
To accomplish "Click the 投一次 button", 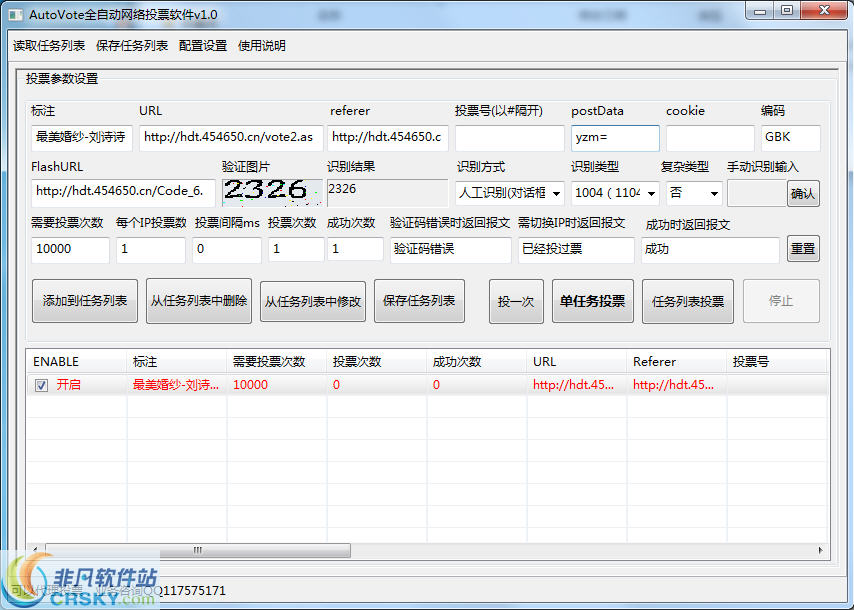I will tap(516, 302).
